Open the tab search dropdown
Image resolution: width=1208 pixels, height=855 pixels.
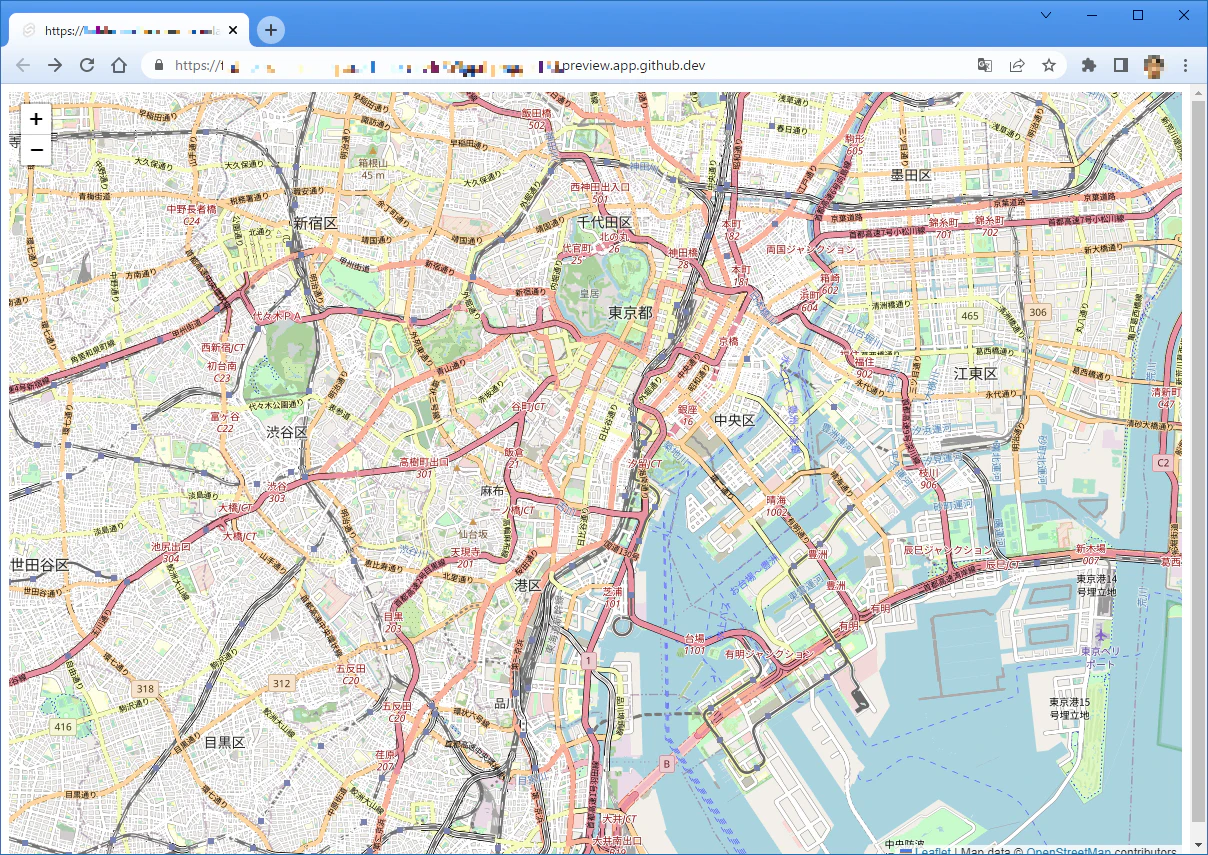(1046, 15)
